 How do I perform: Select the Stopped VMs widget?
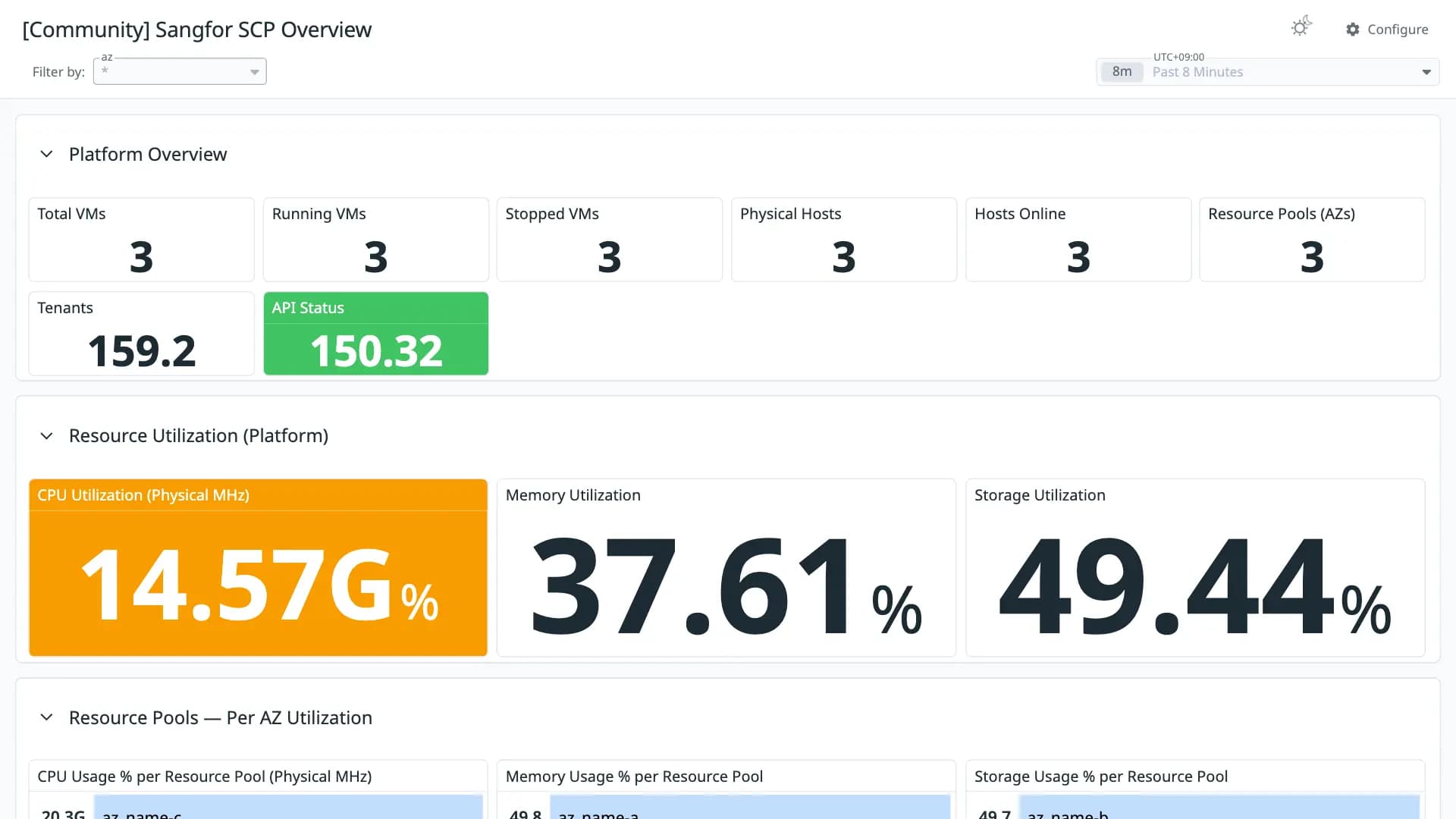[609, 240]
